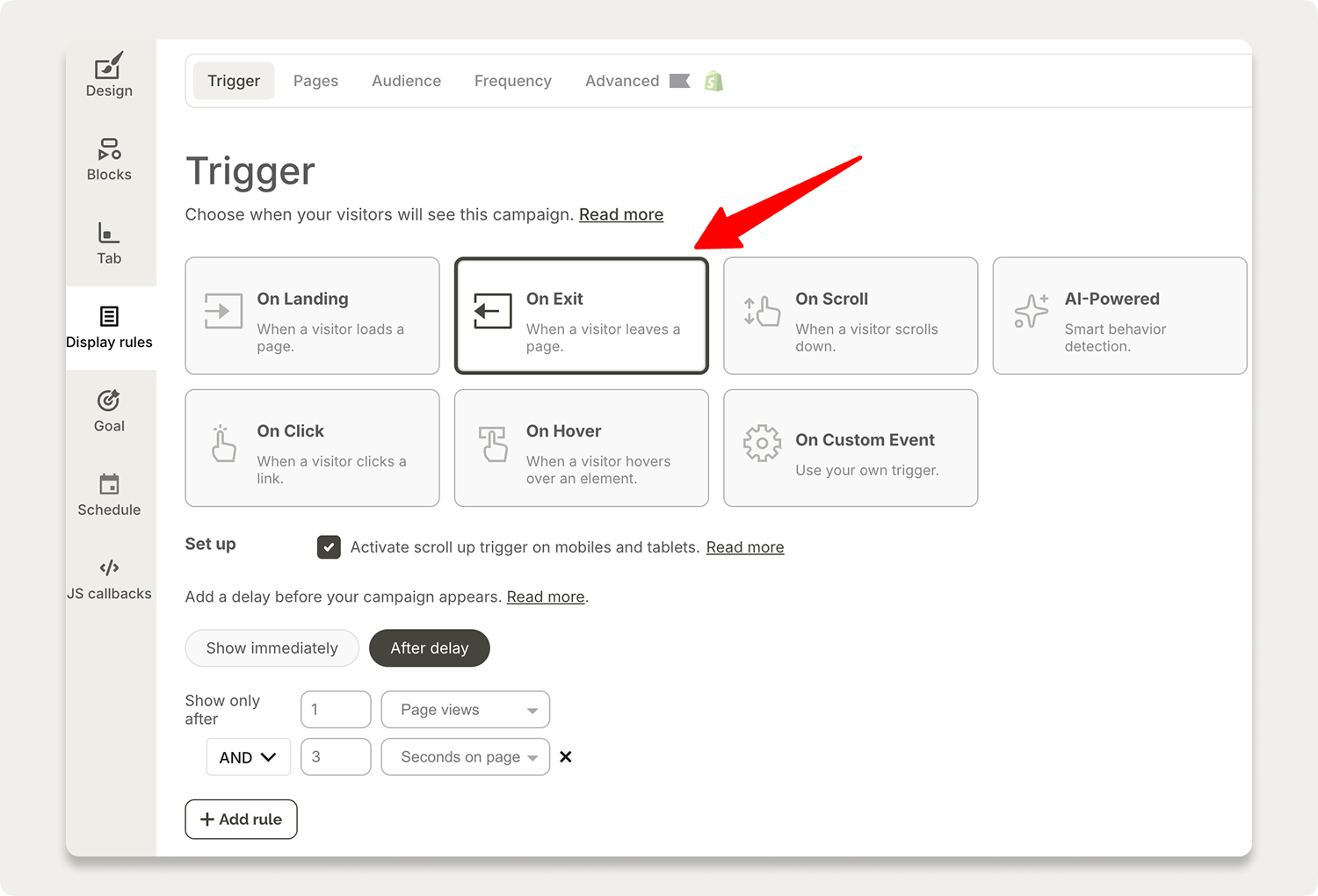Uncheck activate scroll up trigger on mobiles
Image resolution: width=1318 pixels, height=896 pixels.
point(329,546)
